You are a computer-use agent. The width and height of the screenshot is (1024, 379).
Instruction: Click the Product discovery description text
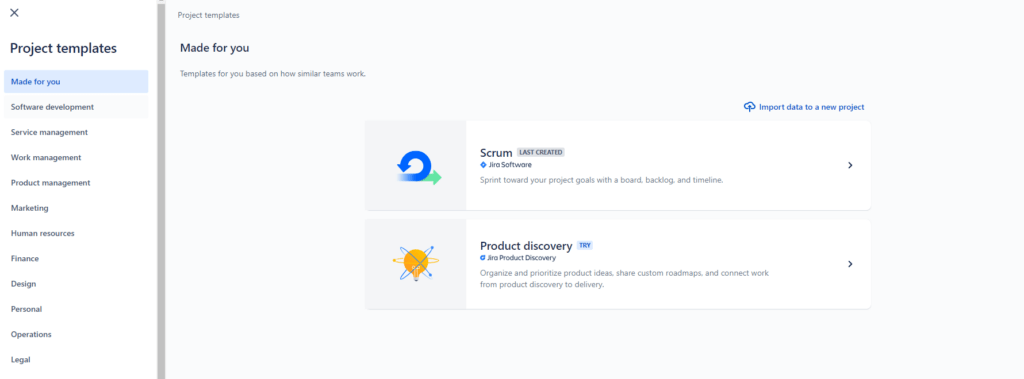[624, 279]
